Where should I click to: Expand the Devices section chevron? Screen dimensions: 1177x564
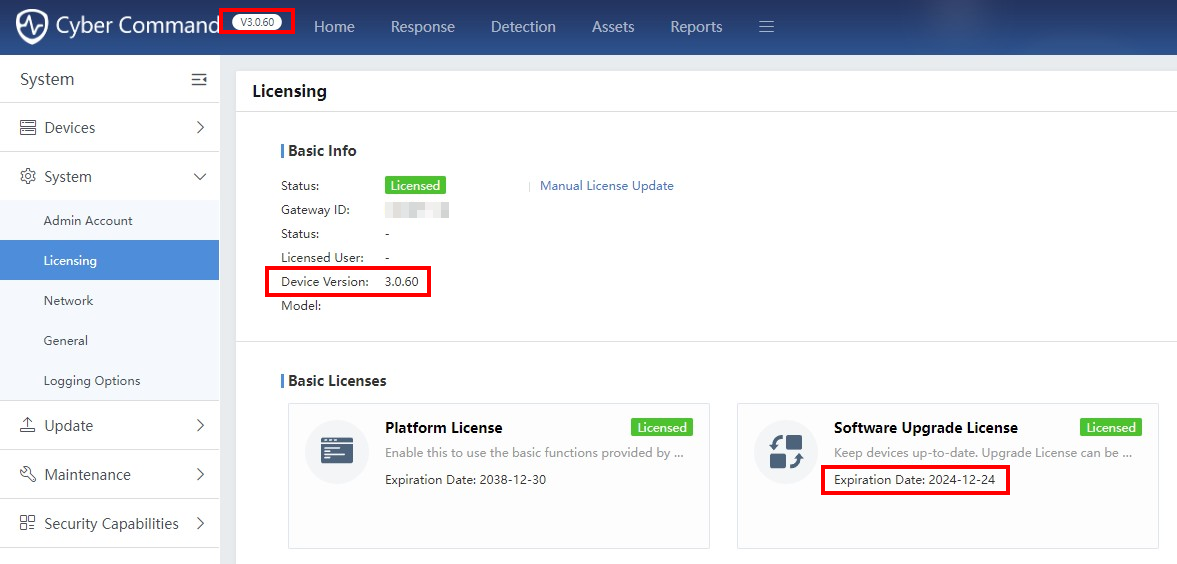click(x=200, y=128)
